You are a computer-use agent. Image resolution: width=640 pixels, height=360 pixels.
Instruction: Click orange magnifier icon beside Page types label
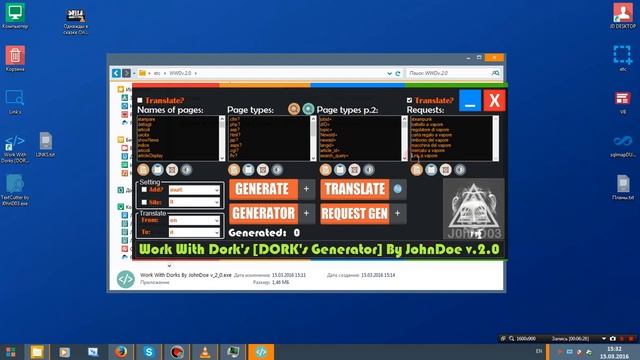coord(294,109)
